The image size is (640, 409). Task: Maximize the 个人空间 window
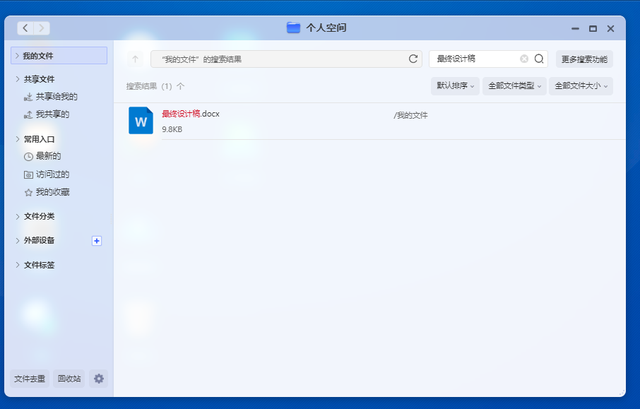pyautogui.click(x=593, y=29)
